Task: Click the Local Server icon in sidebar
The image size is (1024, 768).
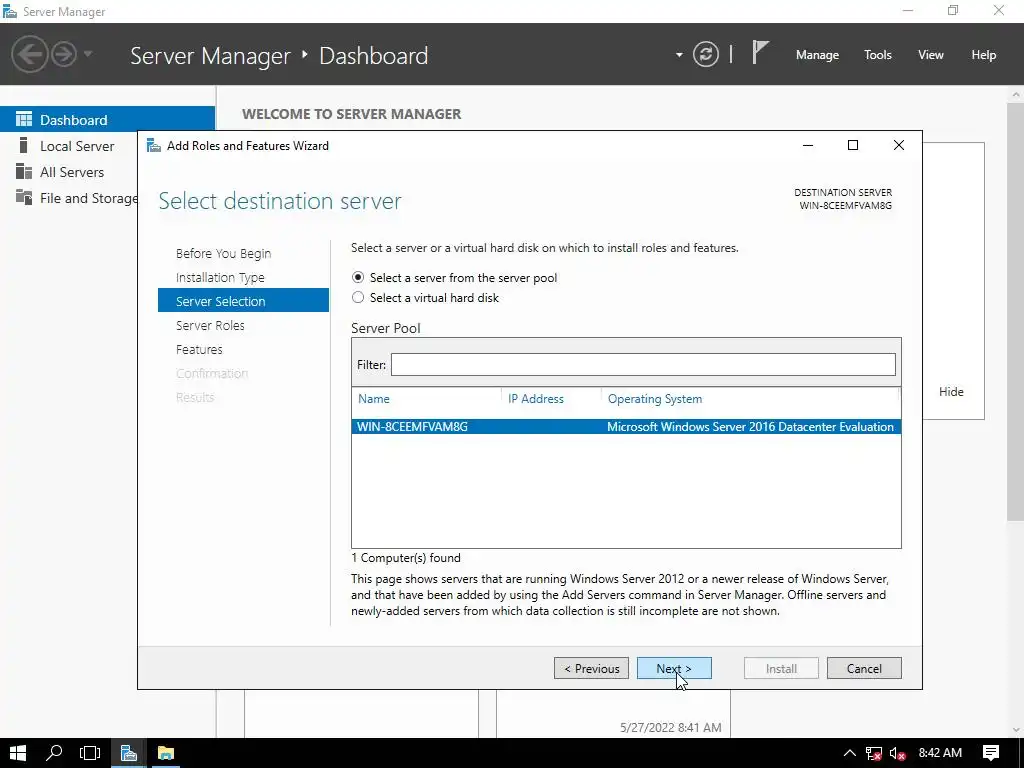Action: 24,145
